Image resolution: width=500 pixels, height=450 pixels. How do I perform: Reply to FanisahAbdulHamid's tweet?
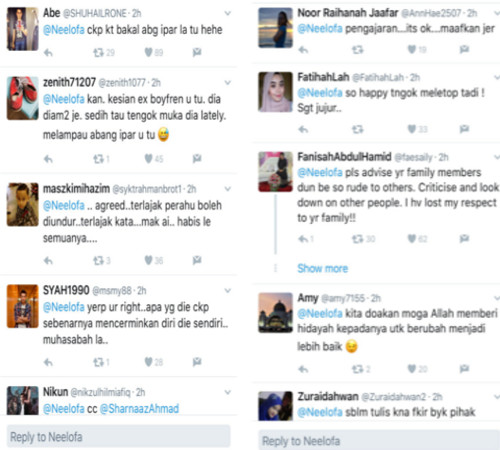click(306, 239)
